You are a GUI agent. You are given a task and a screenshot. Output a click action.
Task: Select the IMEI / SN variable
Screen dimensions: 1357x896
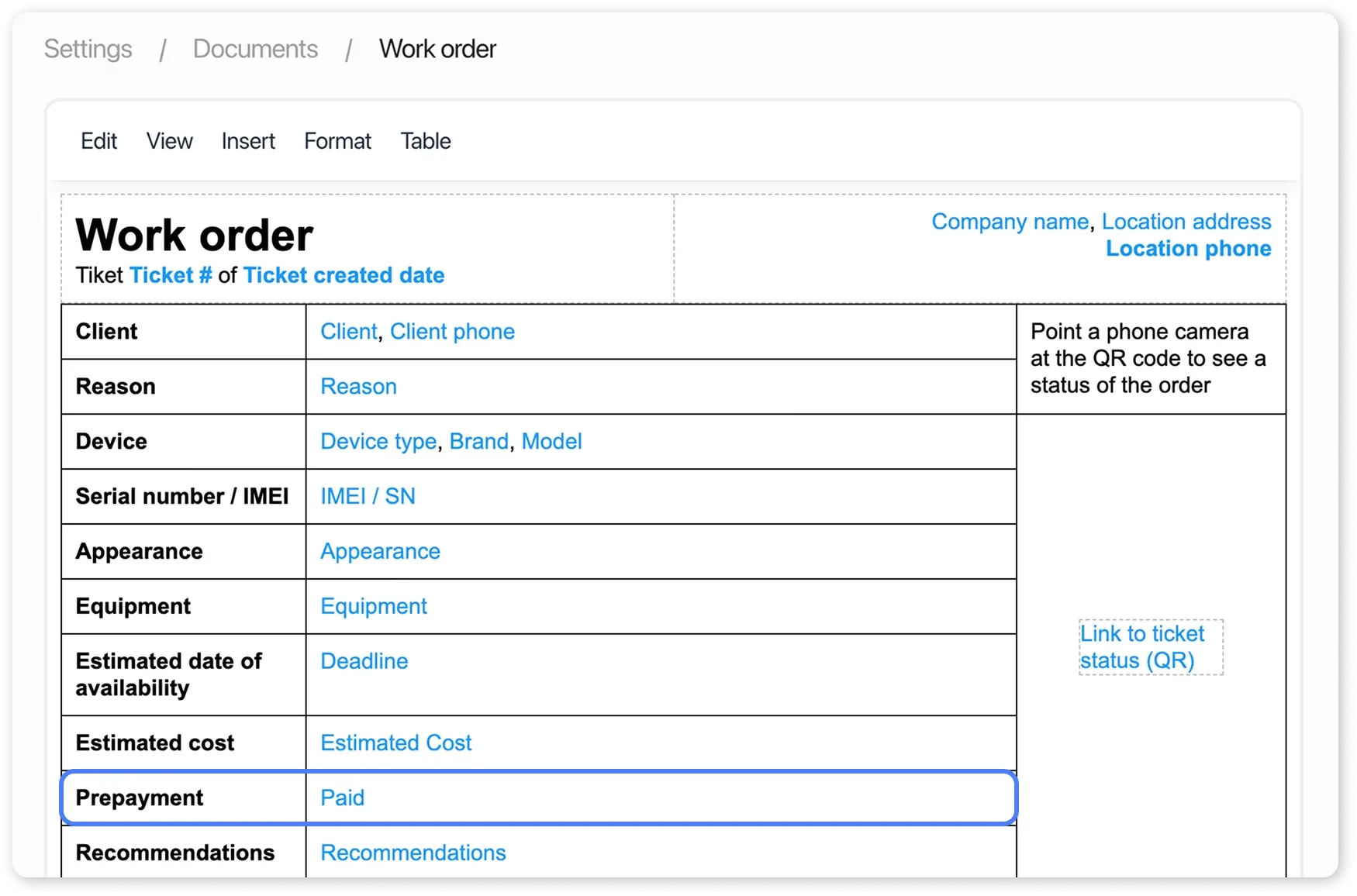(368, 496)
